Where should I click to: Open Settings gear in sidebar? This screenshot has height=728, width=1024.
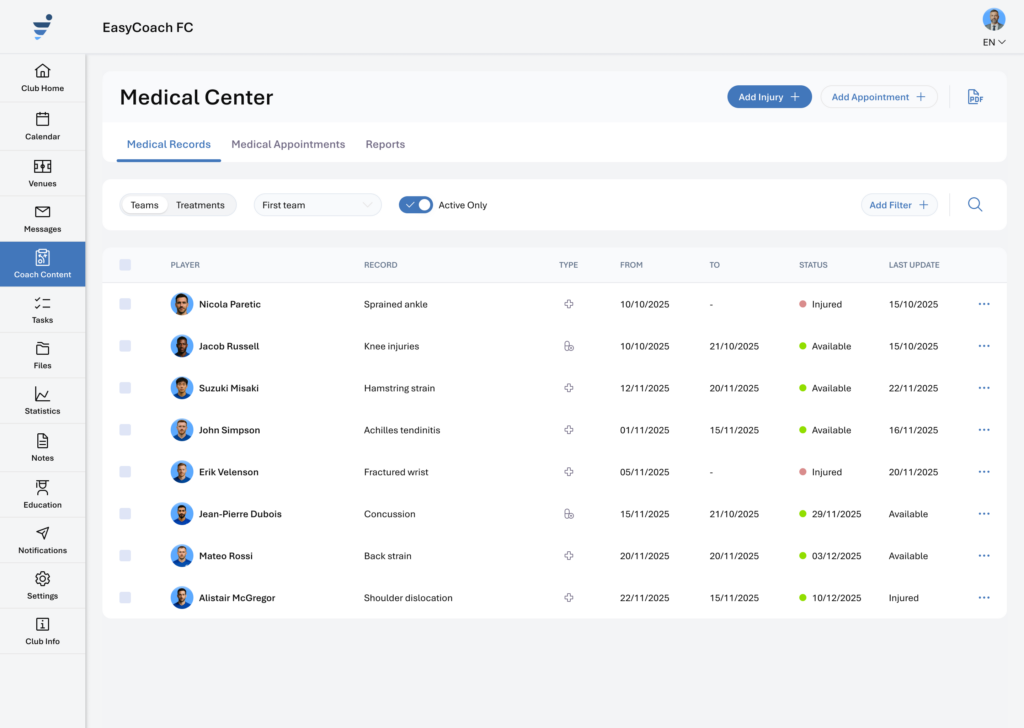tap(42, 586)
